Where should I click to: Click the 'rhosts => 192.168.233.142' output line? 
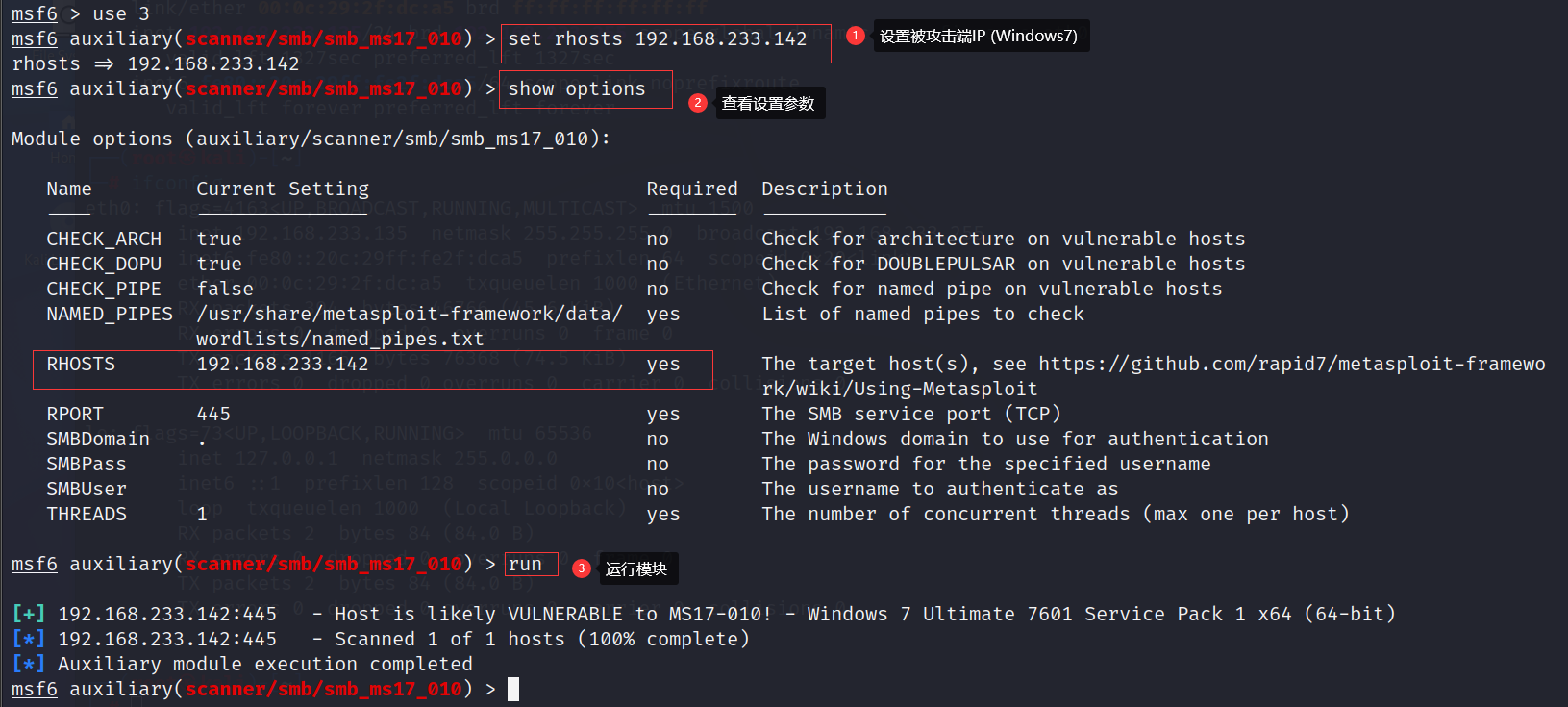click(156, 64)
